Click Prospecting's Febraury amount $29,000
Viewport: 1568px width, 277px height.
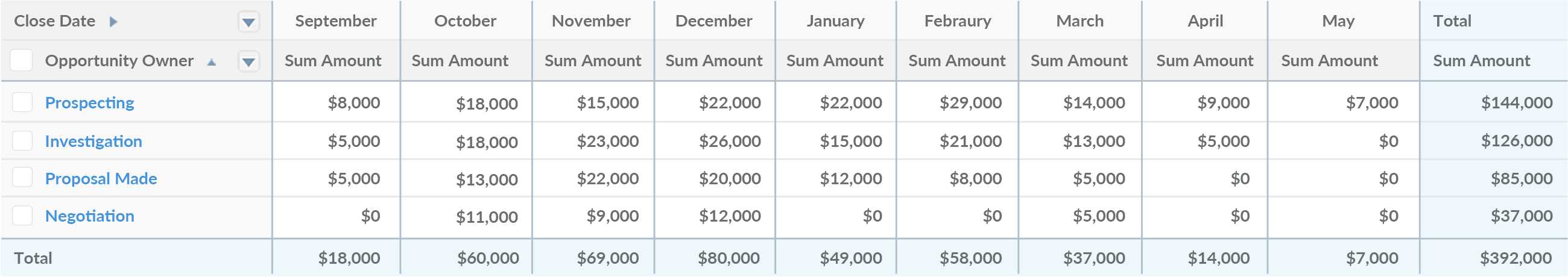pos(970,102)
